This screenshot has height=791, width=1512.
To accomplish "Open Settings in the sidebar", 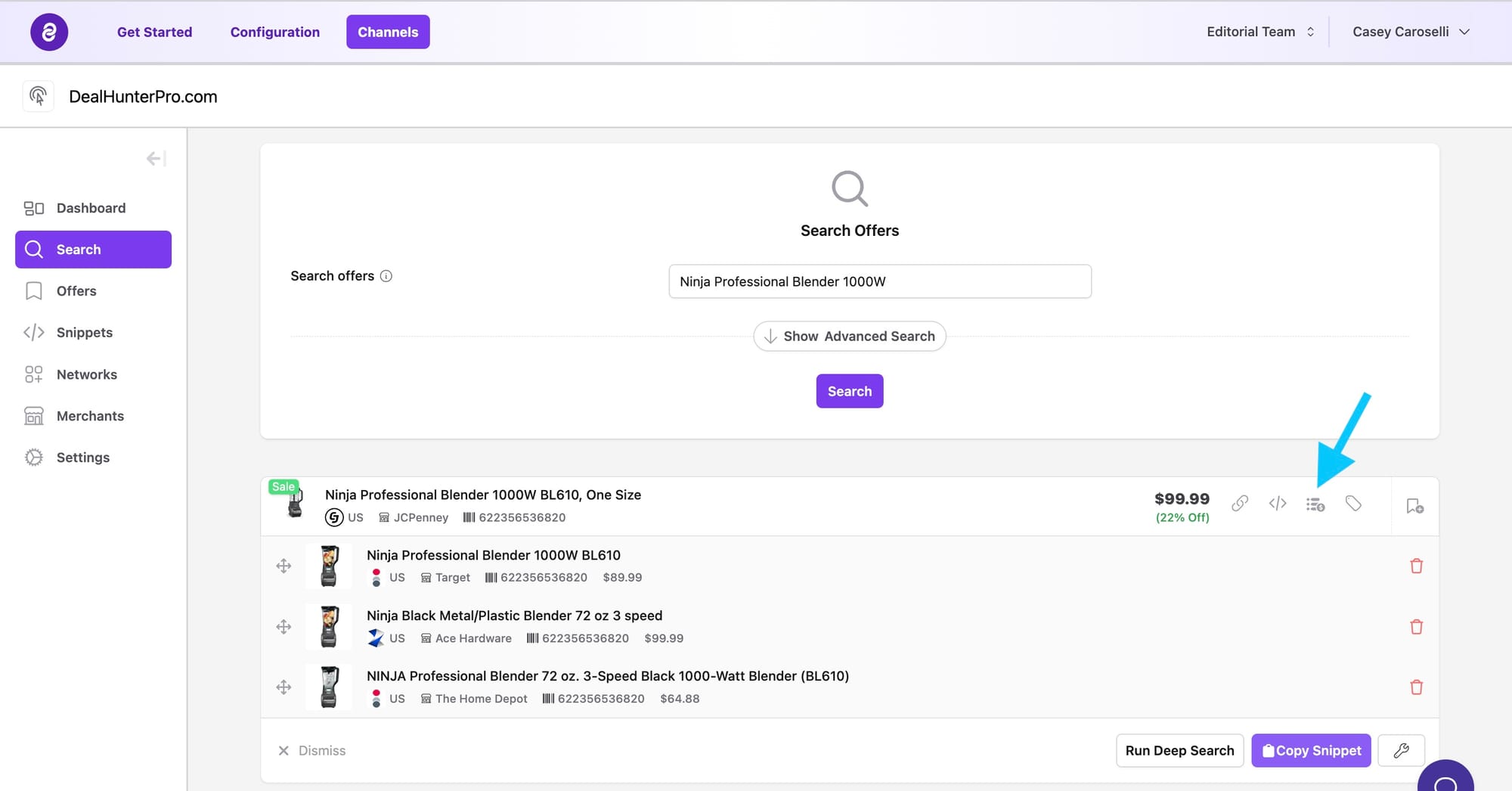I will 93,458.
